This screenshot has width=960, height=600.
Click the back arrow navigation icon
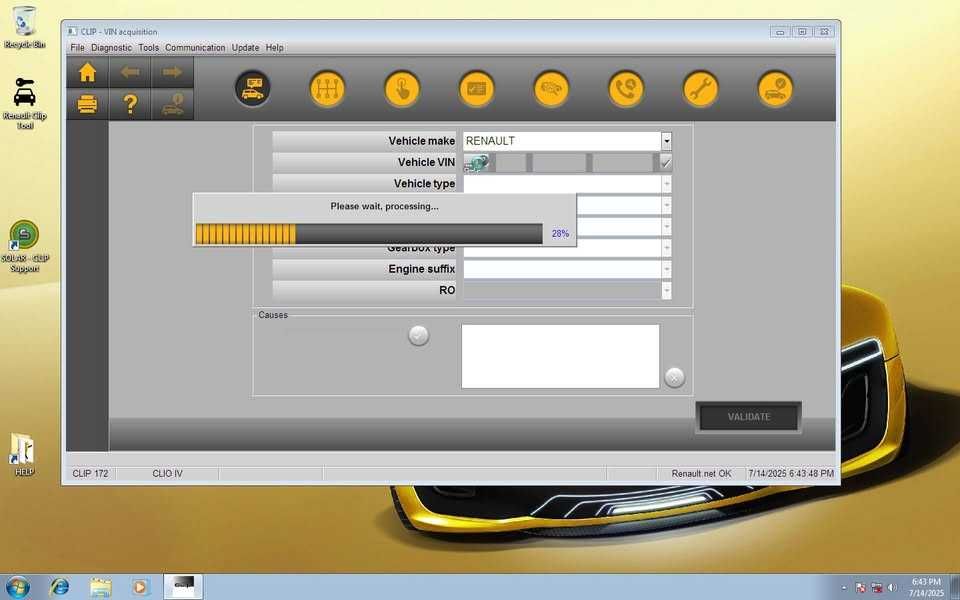coord(130,73)
